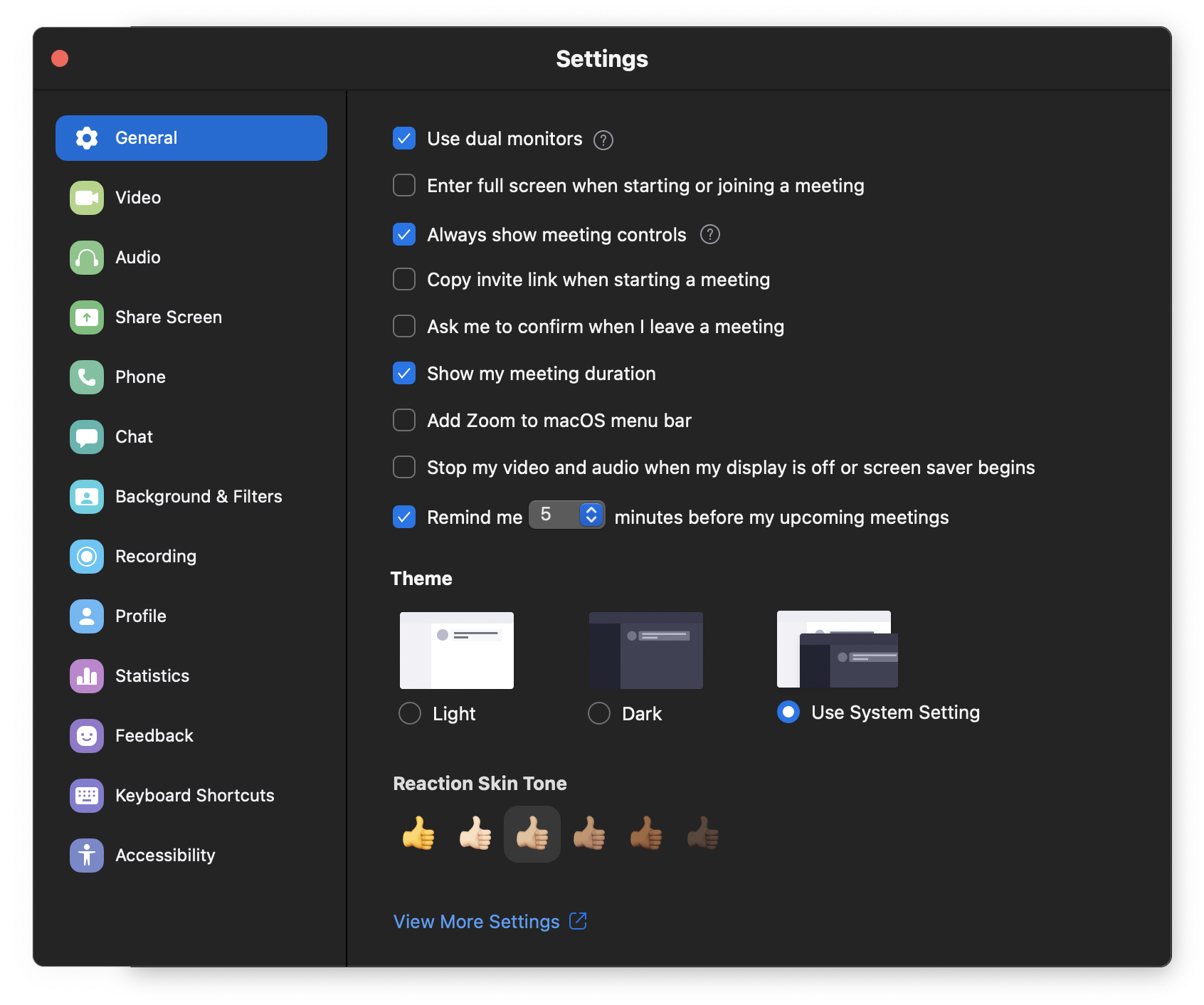Choose the Light theme option

coord(409,712)
